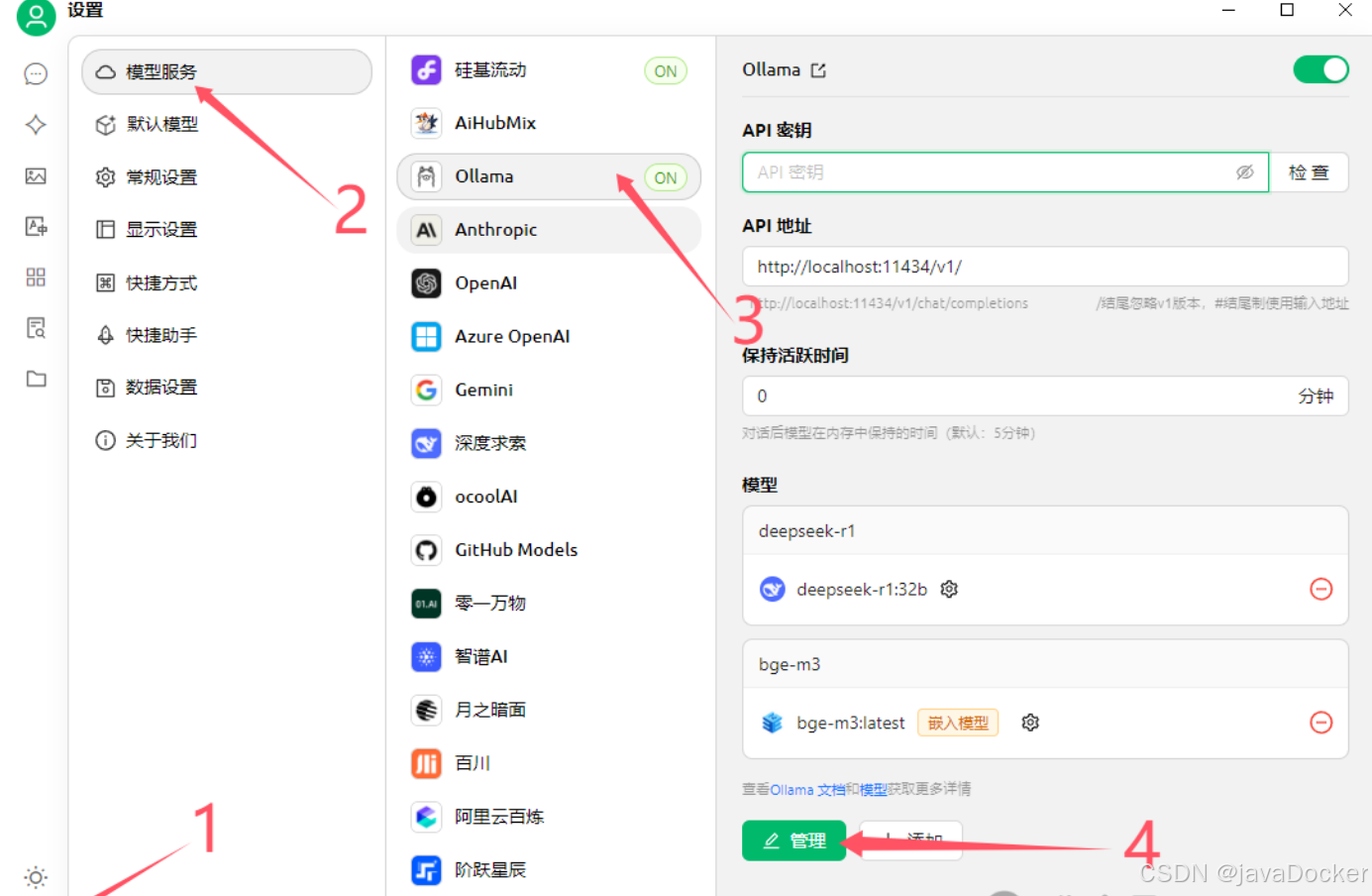The height and width of the screenshot is (896, 1372).
Task: Open 关于我们 settings section
Action: click(227, 441)
